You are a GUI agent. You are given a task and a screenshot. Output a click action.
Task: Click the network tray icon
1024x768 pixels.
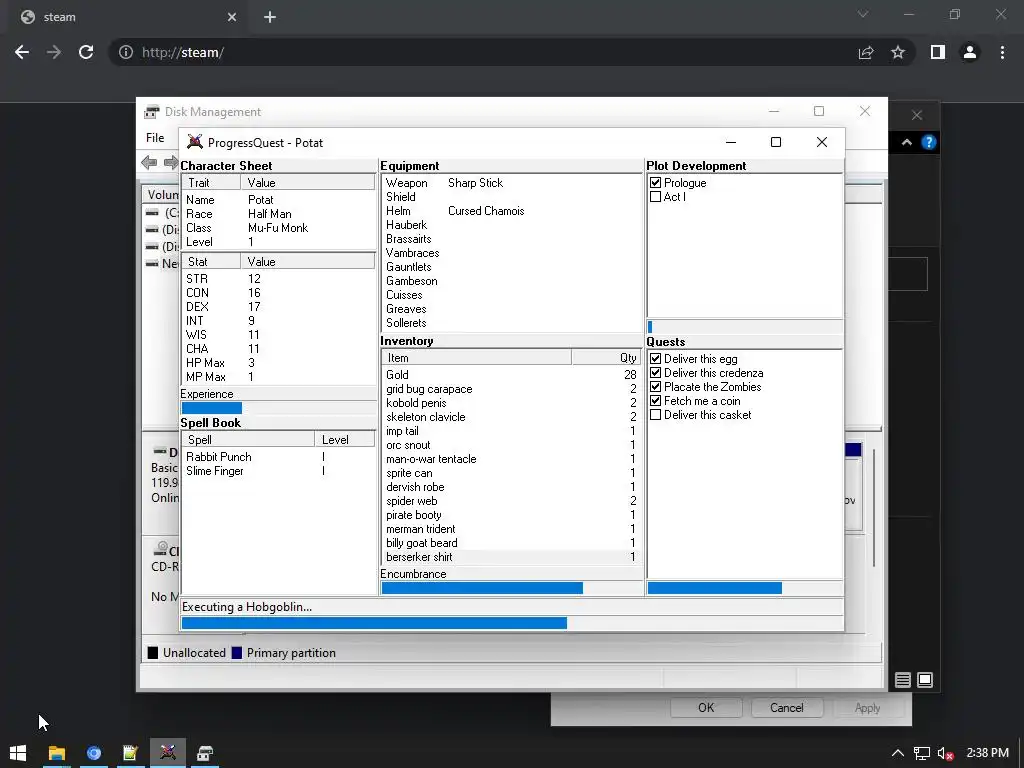[x=921, y=753]
